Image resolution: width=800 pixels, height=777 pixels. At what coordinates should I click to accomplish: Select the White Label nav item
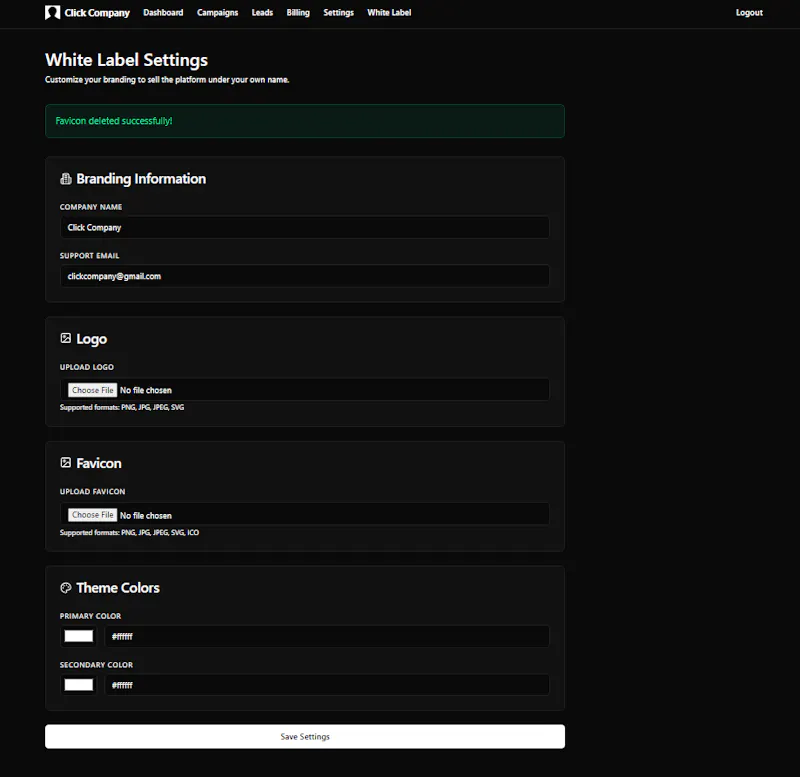click(389, 13)
